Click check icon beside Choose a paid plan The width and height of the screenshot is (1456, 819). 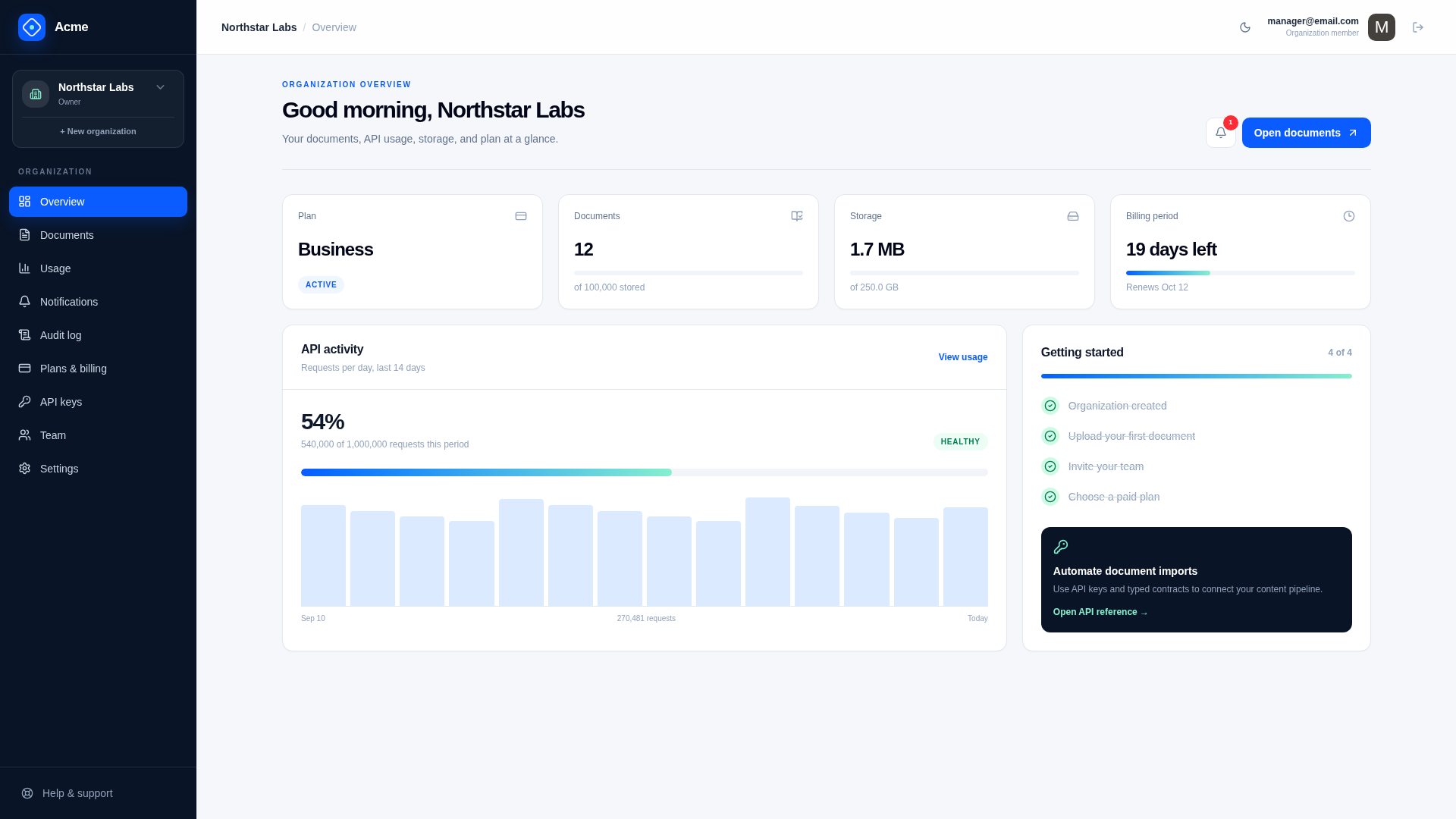coord(1050,497)
